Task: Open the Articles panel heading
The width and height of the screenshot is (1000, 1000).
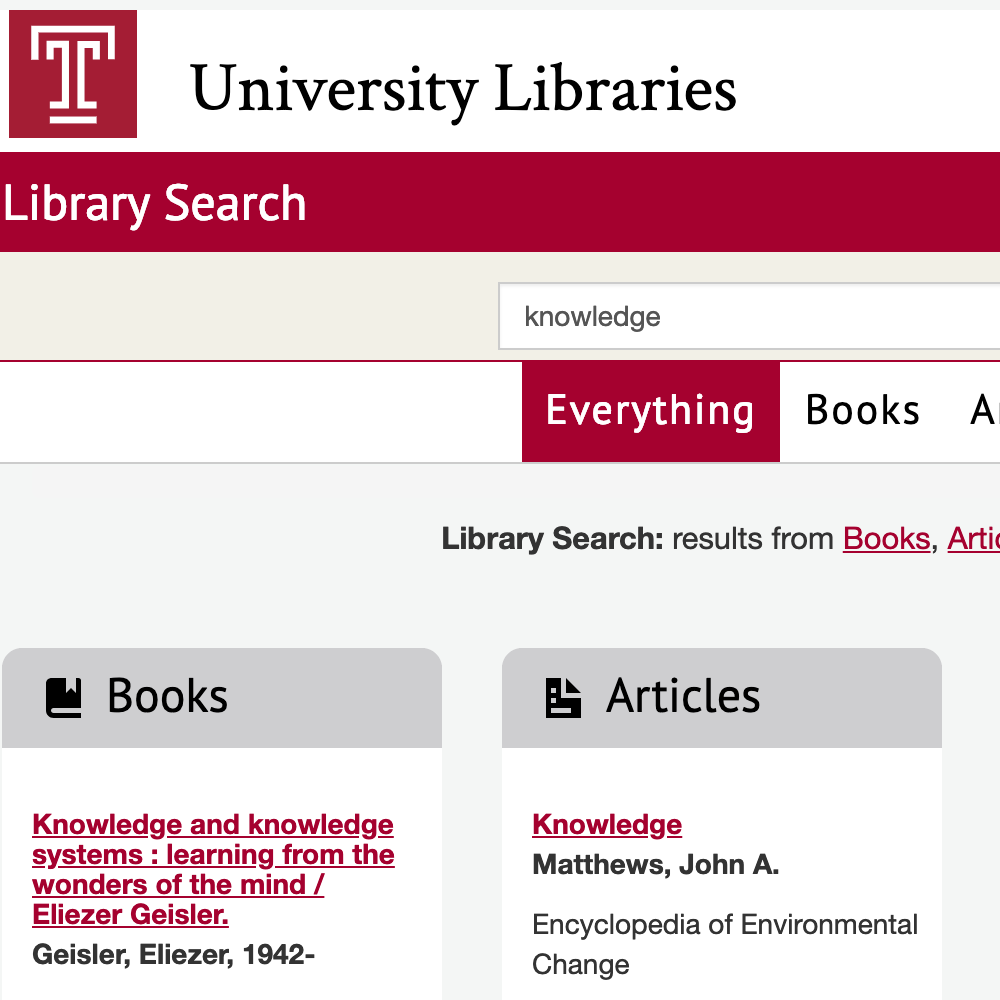Action: [x=682, y=696]
